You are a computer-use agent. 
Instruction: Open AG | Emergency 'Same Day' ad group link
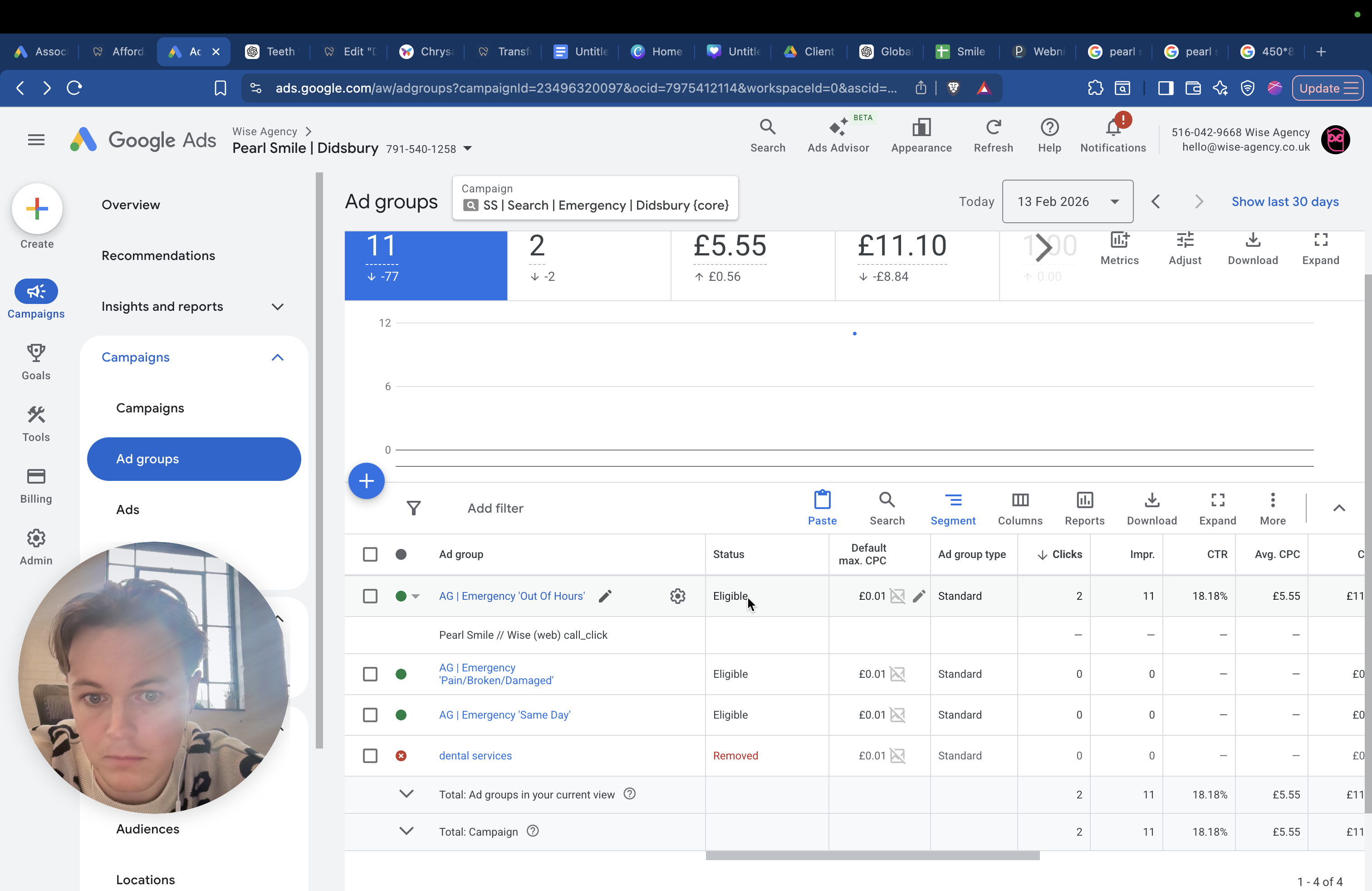(x=505, y=715)
